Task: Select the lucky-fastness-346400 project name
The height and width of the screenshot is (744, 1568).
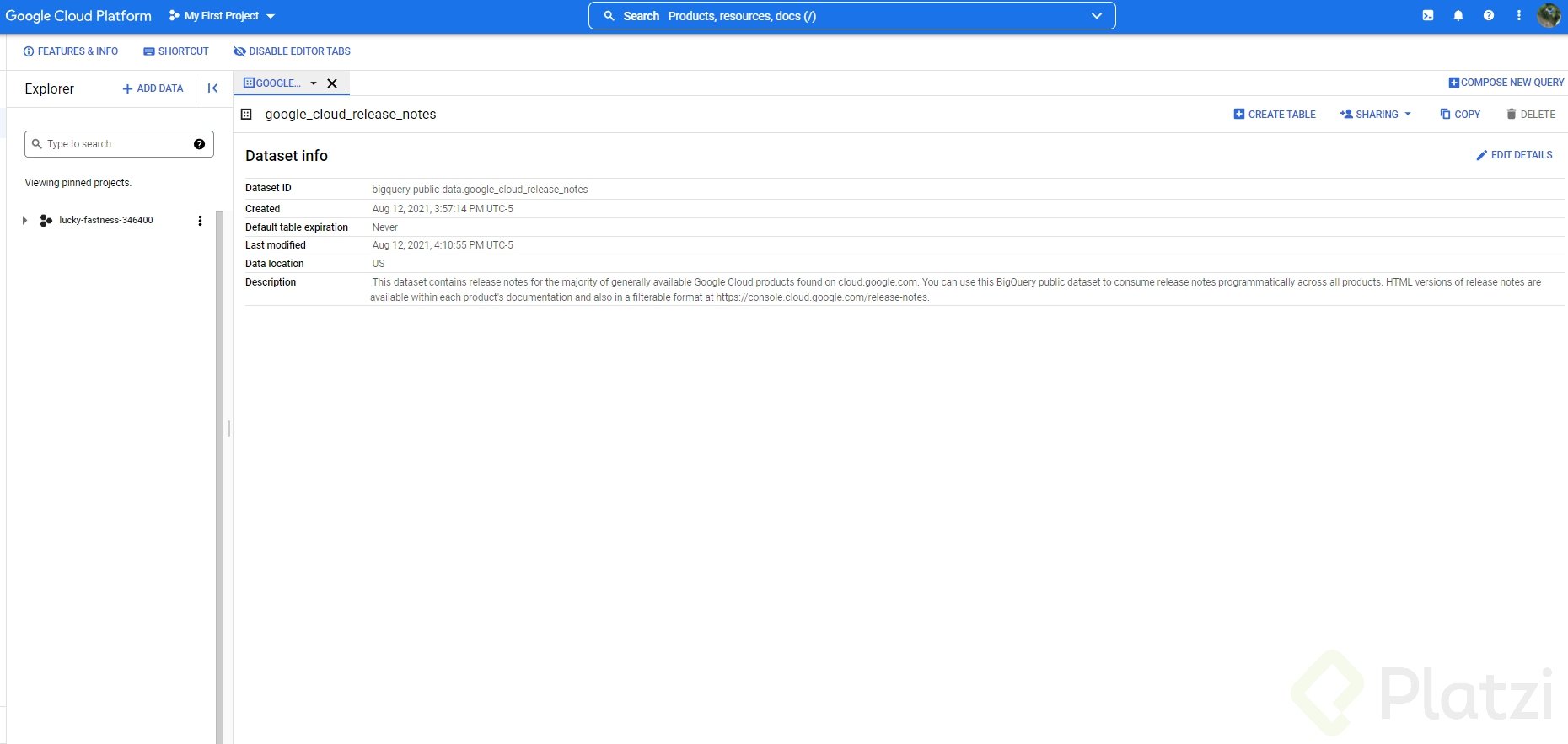Action: tap(106, 221)
